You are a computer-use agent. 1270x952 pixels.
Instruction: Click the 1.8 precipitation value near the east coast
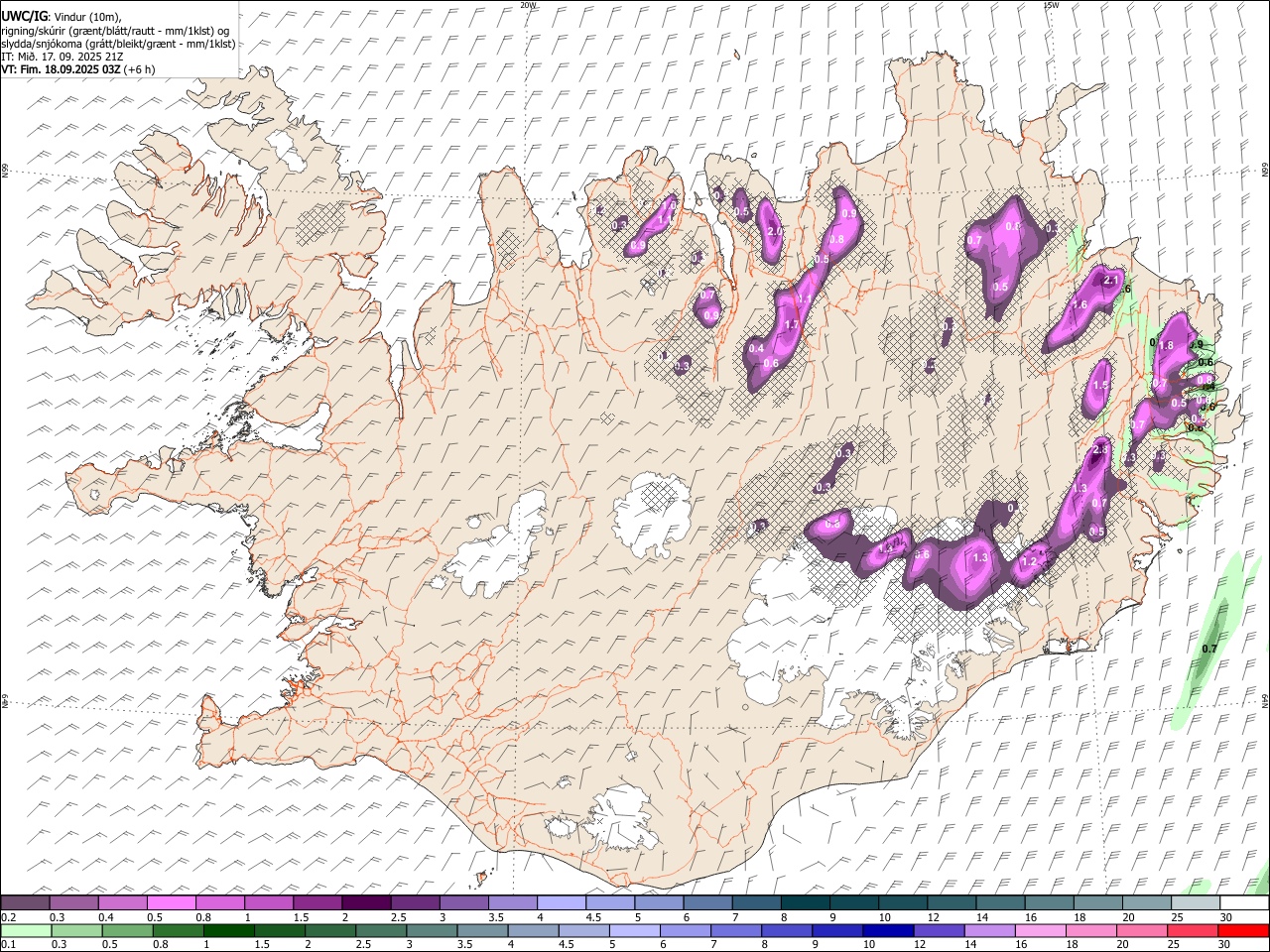tap(1166, 346)
